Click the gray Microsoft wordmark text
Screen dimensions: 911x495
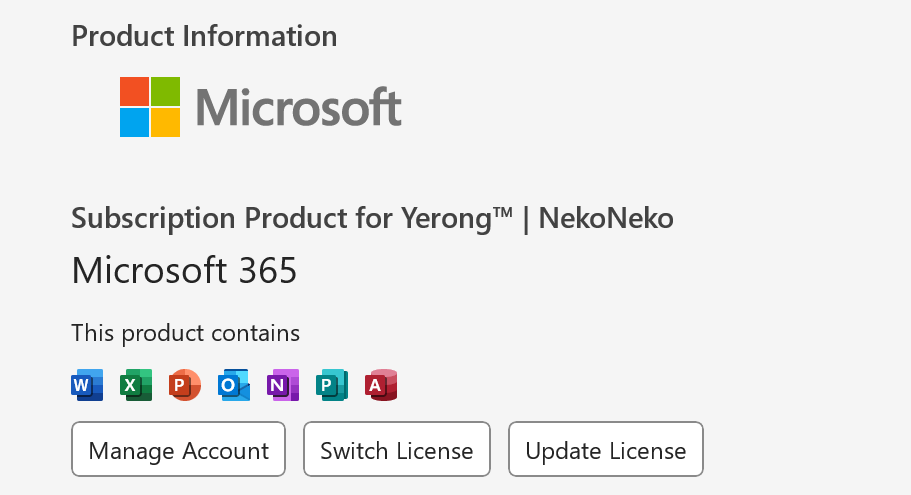(298, 107)
